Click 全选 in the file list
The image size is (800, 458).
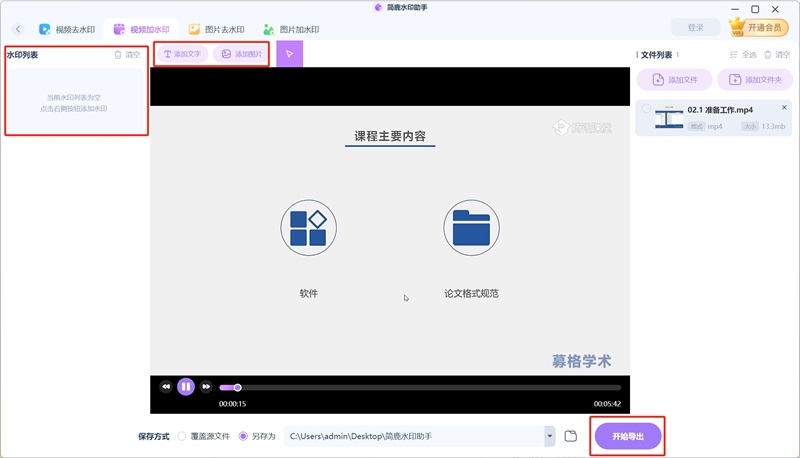point(743,55)
